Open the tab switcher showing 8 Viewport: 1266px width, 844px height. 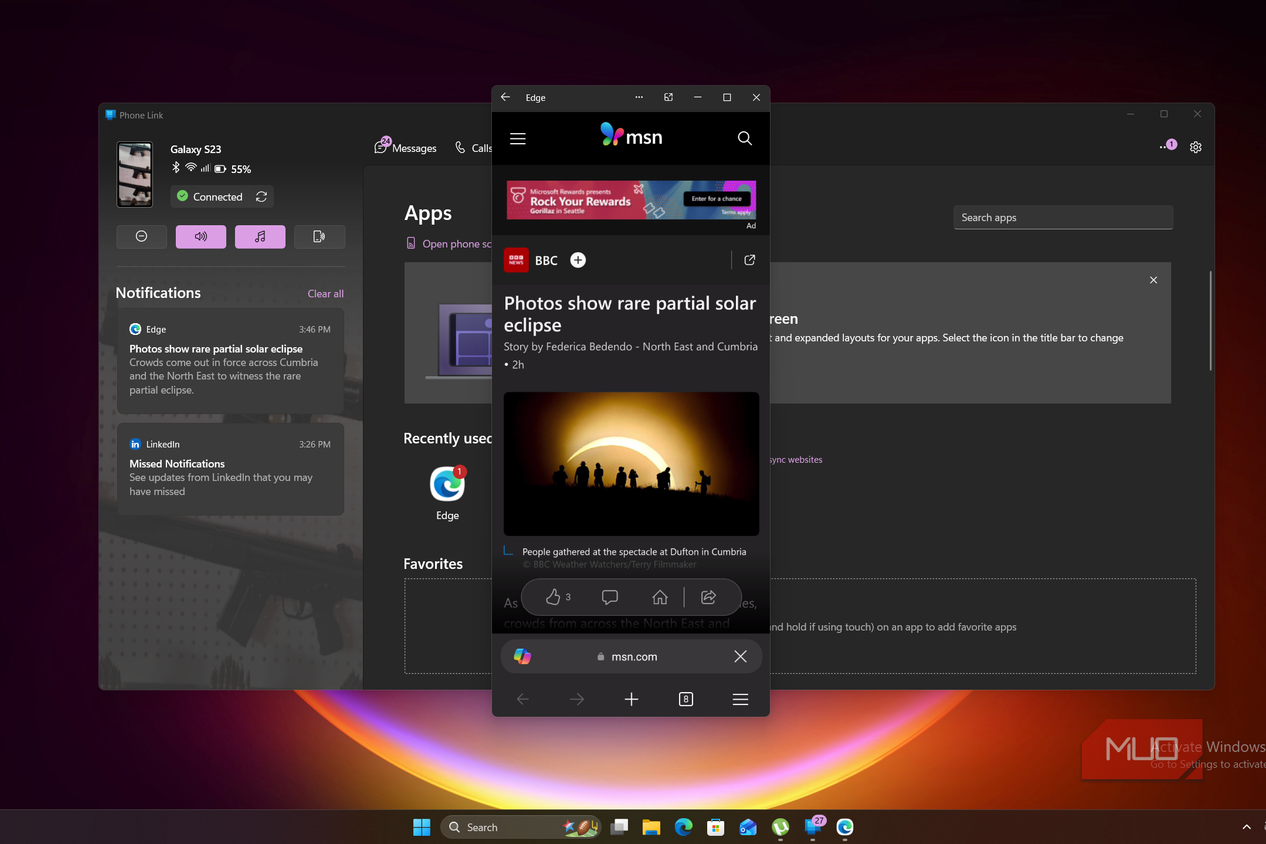pyautogui.click(x=686, y=700)
